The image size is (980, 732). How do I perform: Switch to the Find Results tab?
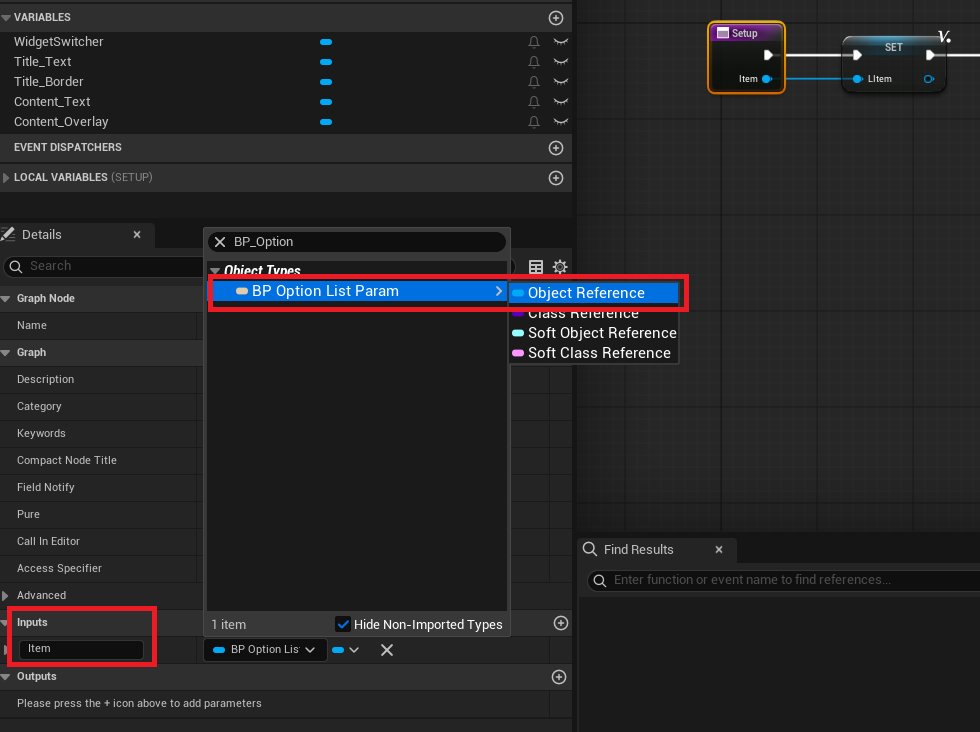click(638, 550)
